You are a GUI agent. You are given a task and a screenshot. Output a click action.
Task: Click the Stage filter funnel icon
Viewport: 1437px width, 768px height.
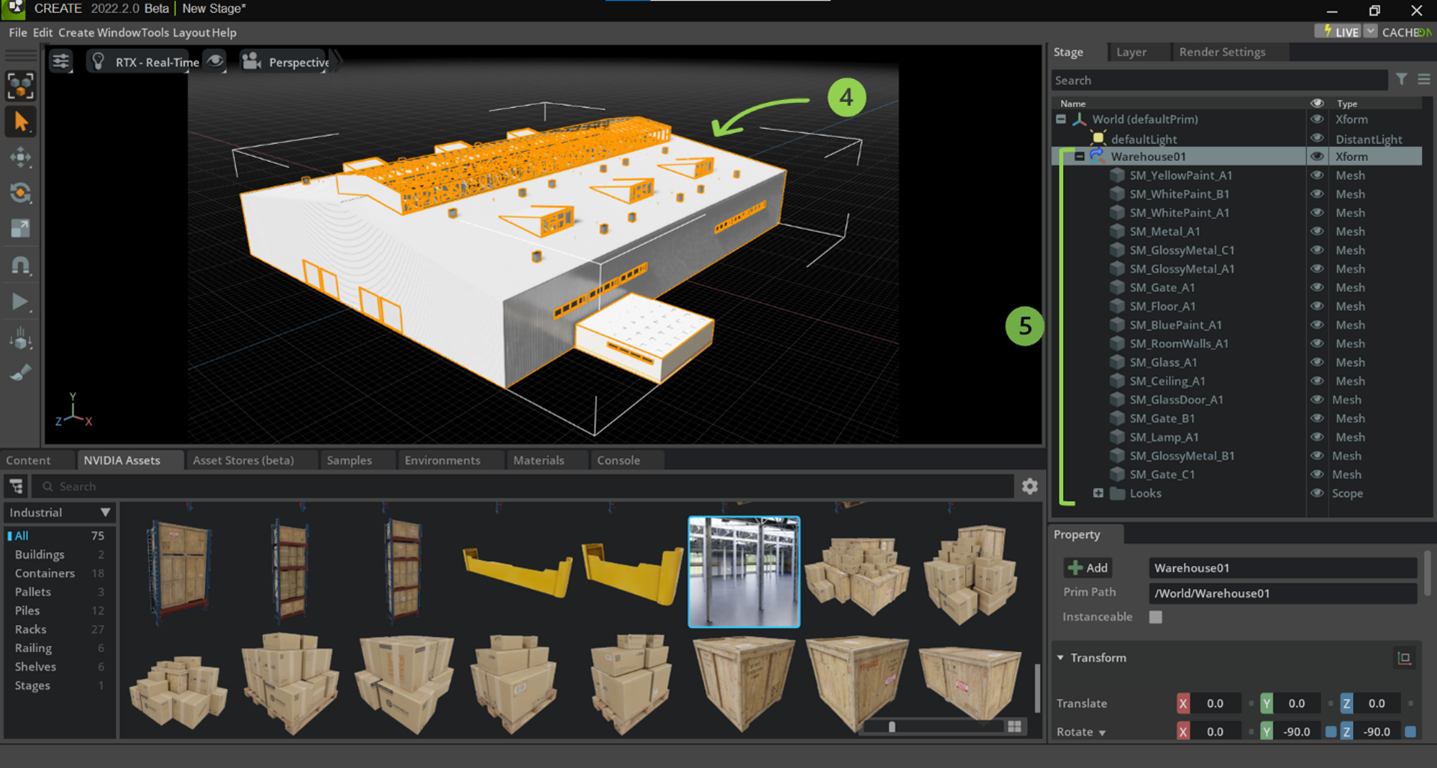(1402, 79)
